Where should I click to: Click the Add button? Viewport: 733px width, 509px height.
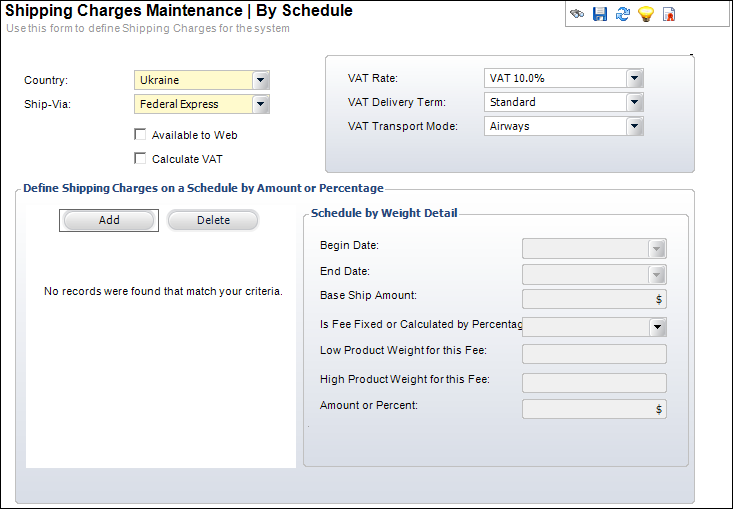109,220
